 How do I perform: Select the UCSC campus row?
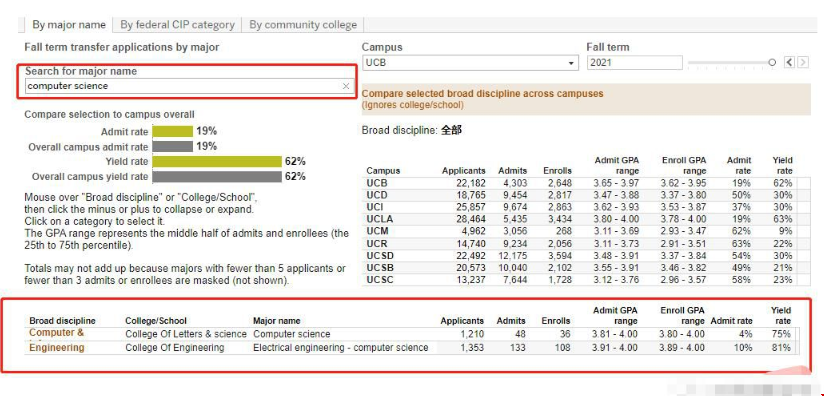[579, 280]
